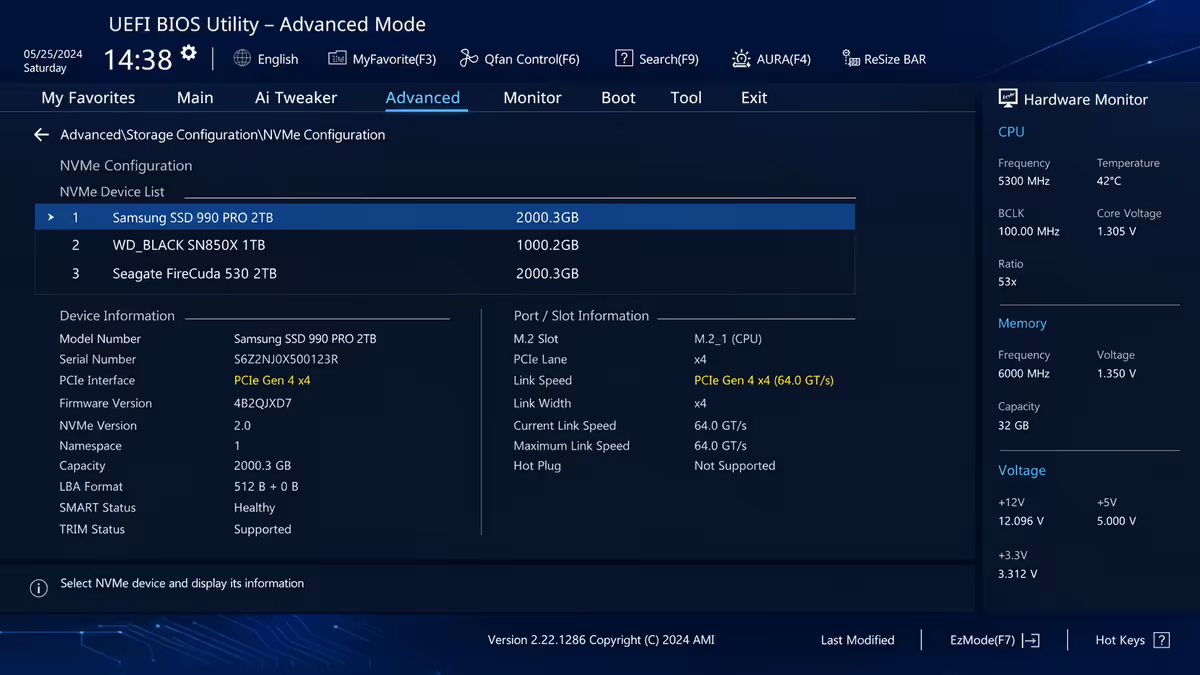Click SMART Status value Healthy

(x=254, y=507)
